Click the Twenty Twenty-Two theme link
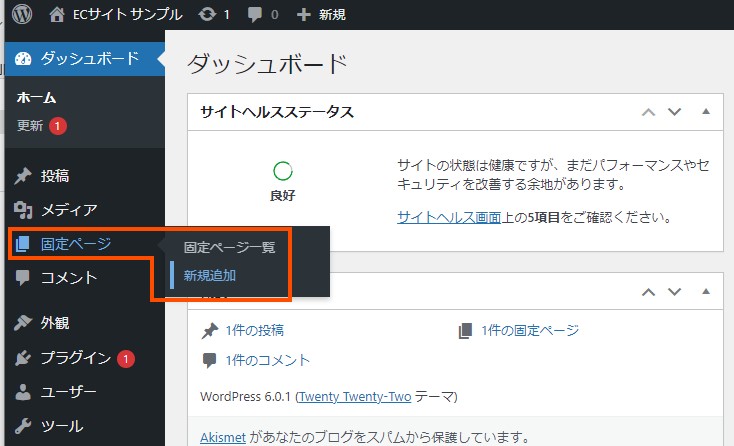The height and width of the screenshot is (446, 734). coord(355,396)
